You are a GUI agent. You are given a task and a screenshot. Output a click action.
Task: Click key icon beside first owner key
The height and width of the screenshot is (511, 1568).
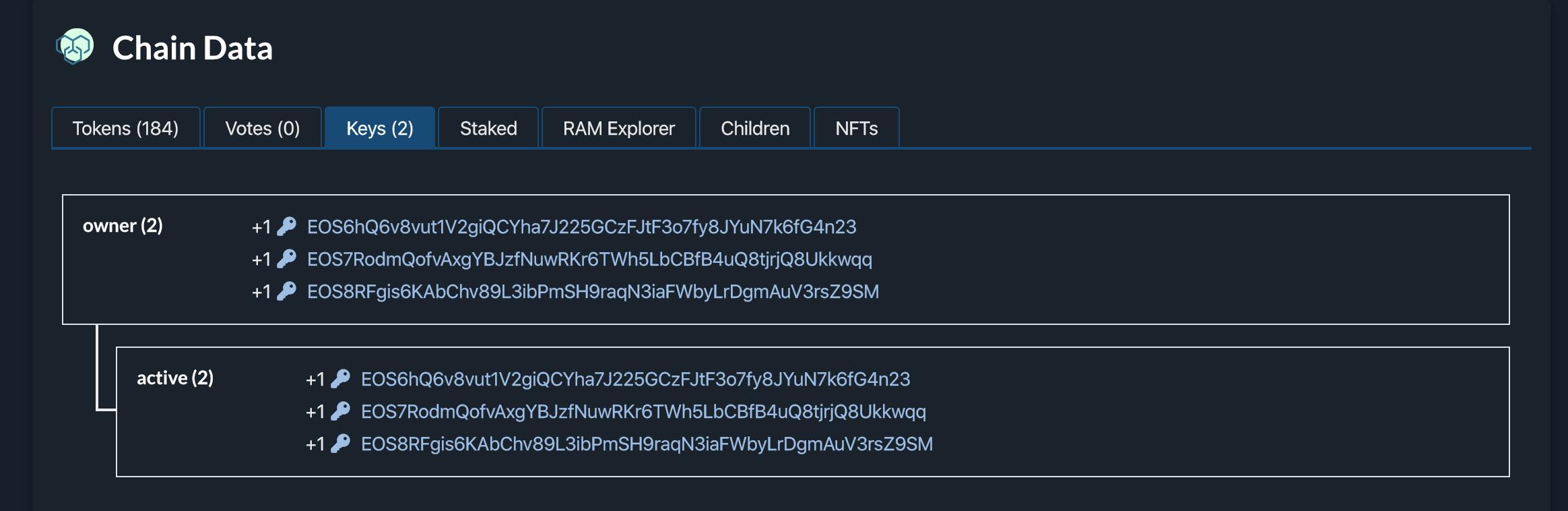pos(287,227)
